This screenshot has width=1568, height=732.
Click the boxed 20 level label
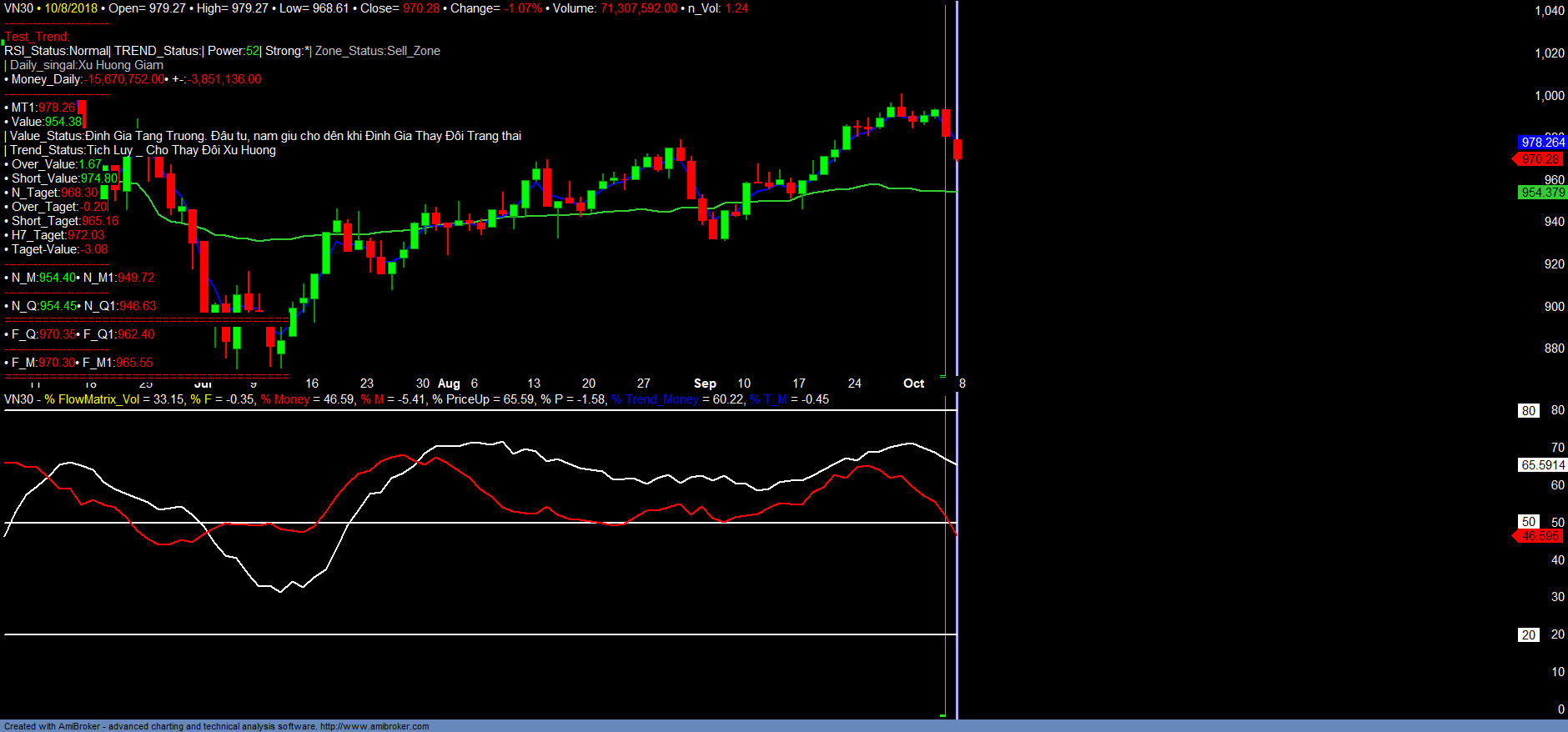tap(1528, 635)
